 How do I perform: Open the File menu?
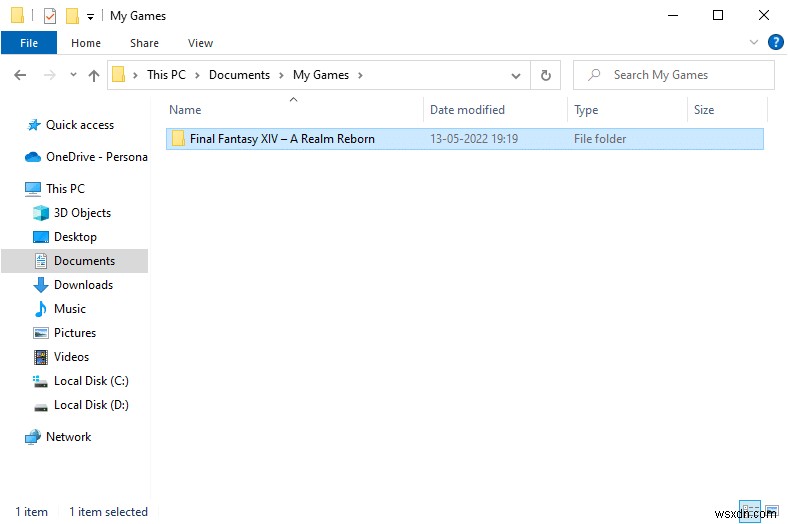coord(29,43)
